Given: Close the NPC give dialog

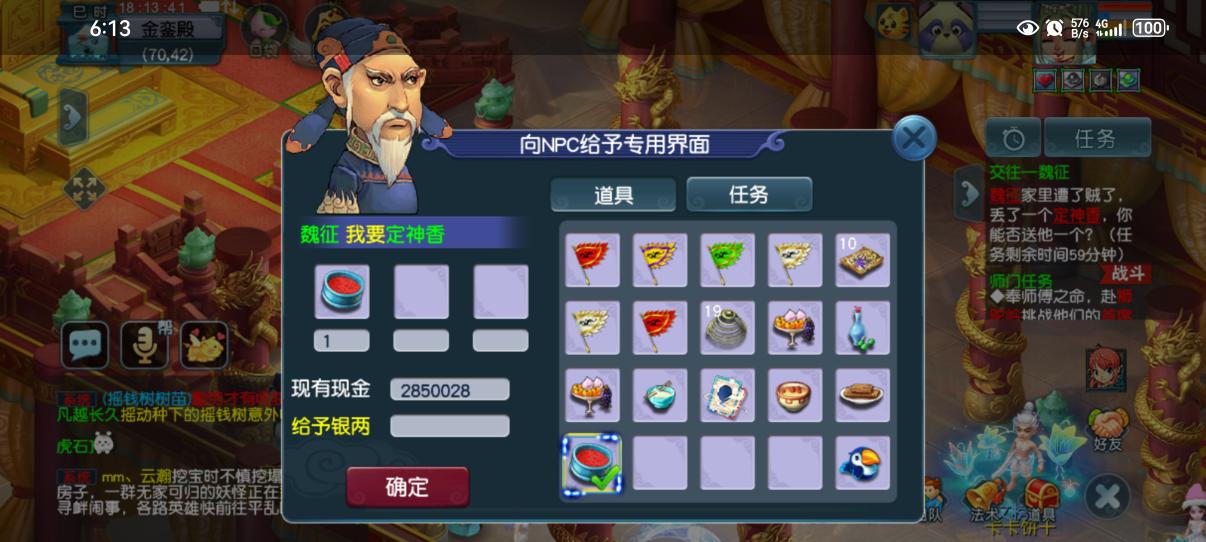Looking at the screenshot, I should pyautogui.click(x=912, y=139).
